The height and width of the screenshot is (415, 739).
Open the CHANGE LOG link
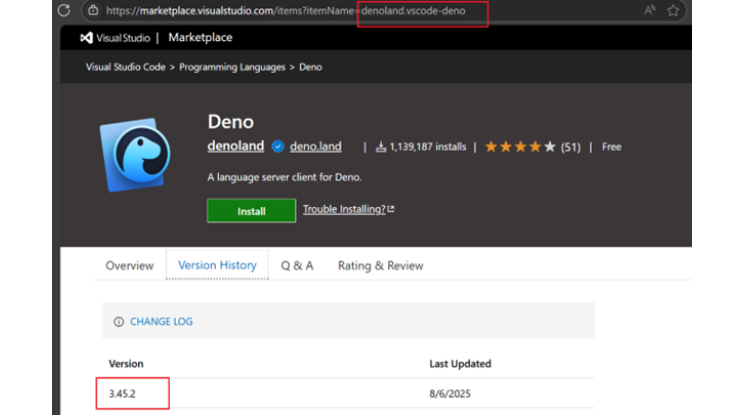(161, 322)
